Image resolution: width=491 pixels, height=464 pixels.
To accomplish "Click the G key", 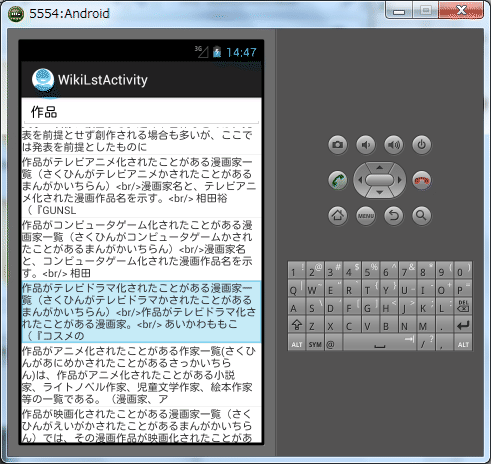I will click(x=370, y=306).
